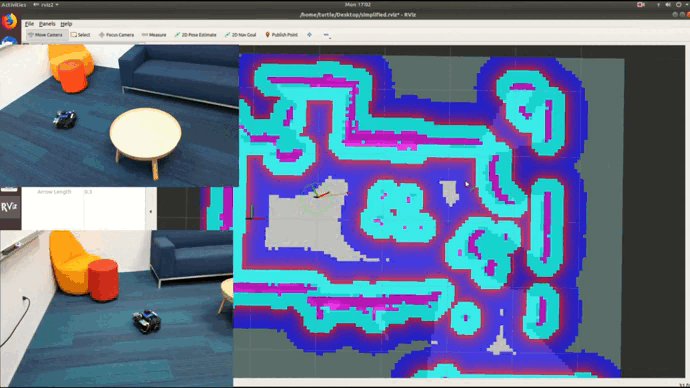Image resolution: width=690 pixels, height=388 pixels.
Task: Open the Activities overview
Action: (14, 4)
